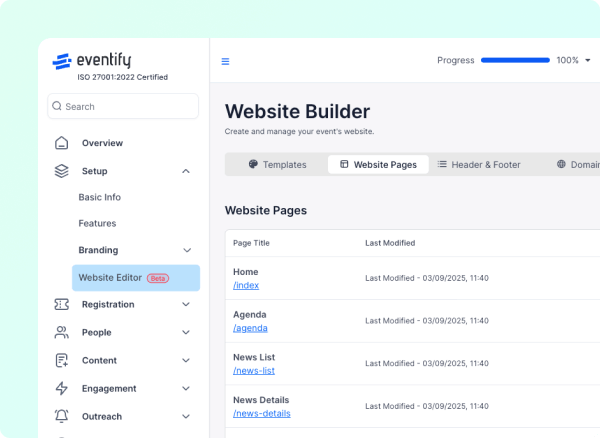Screen dimensions: 600x438
Task: Click the Engagement lightning icon
Action: (x=62, y=388)
